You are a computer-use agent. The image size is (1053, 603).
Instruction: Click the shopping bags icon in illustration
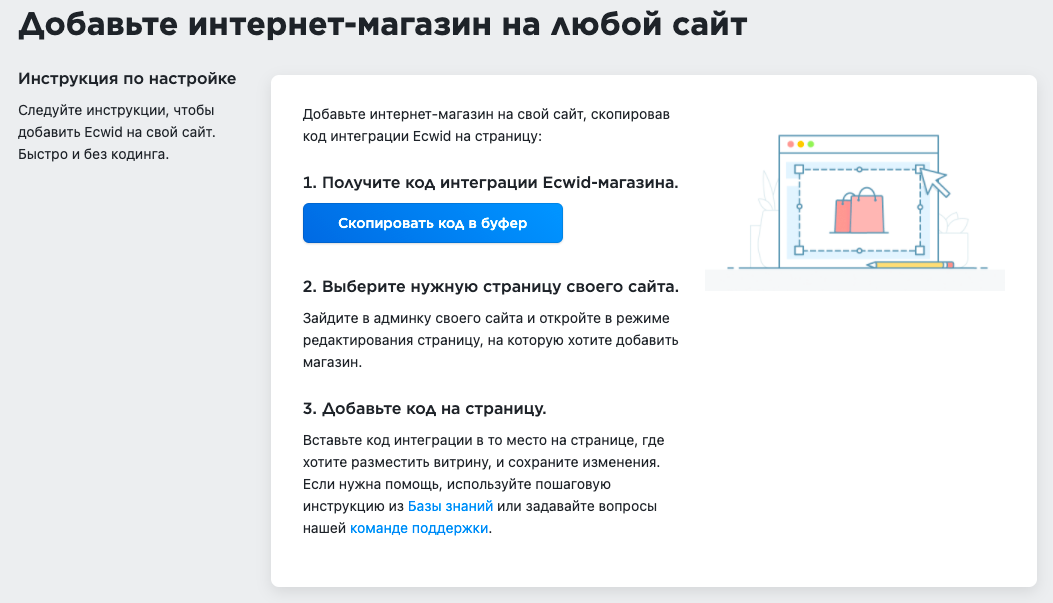[x=860, y=212]
